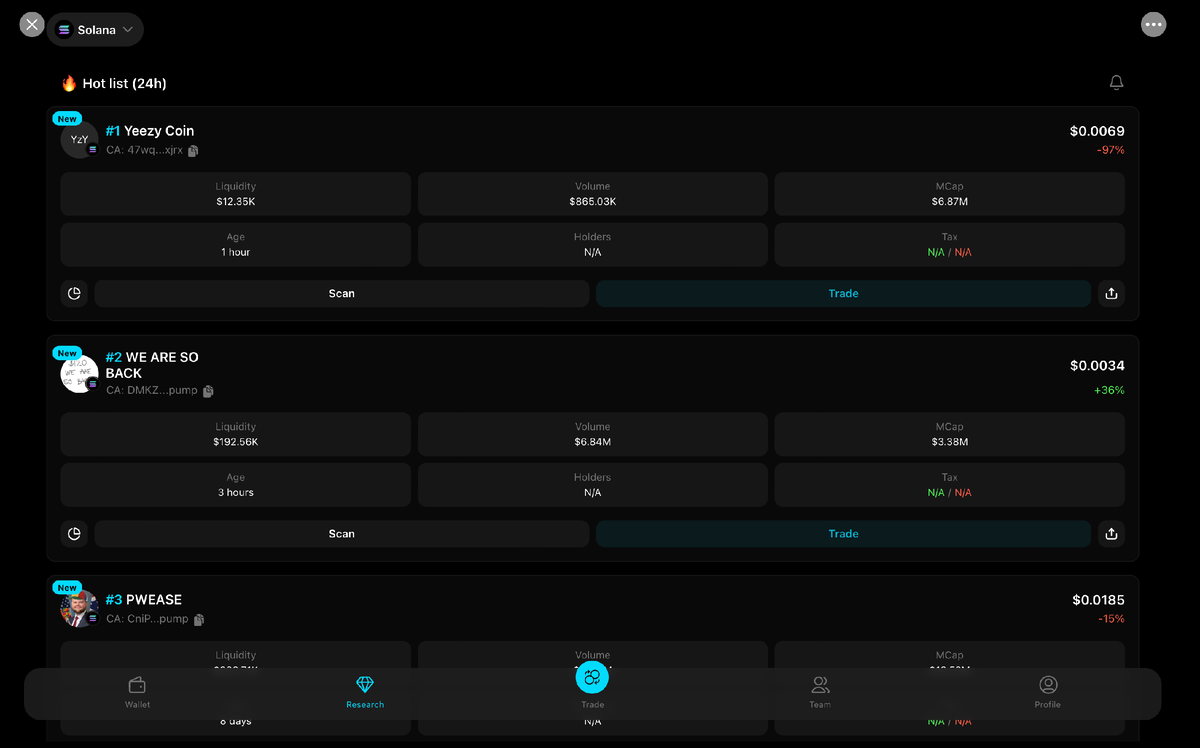This screenshot has width=1200, height=748.
Task: Click Yeezy Coin MCap $6.87M
Action: pos(950,202)
